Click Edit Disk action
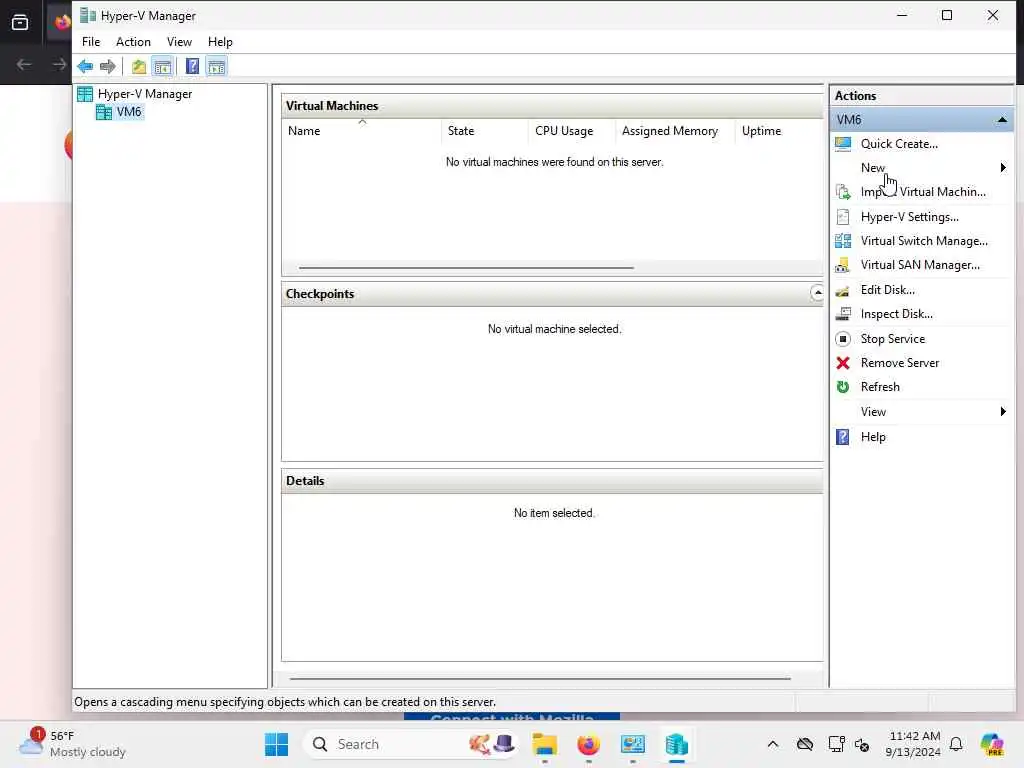Screen dimensions: 1024x768 pos(887,290)
